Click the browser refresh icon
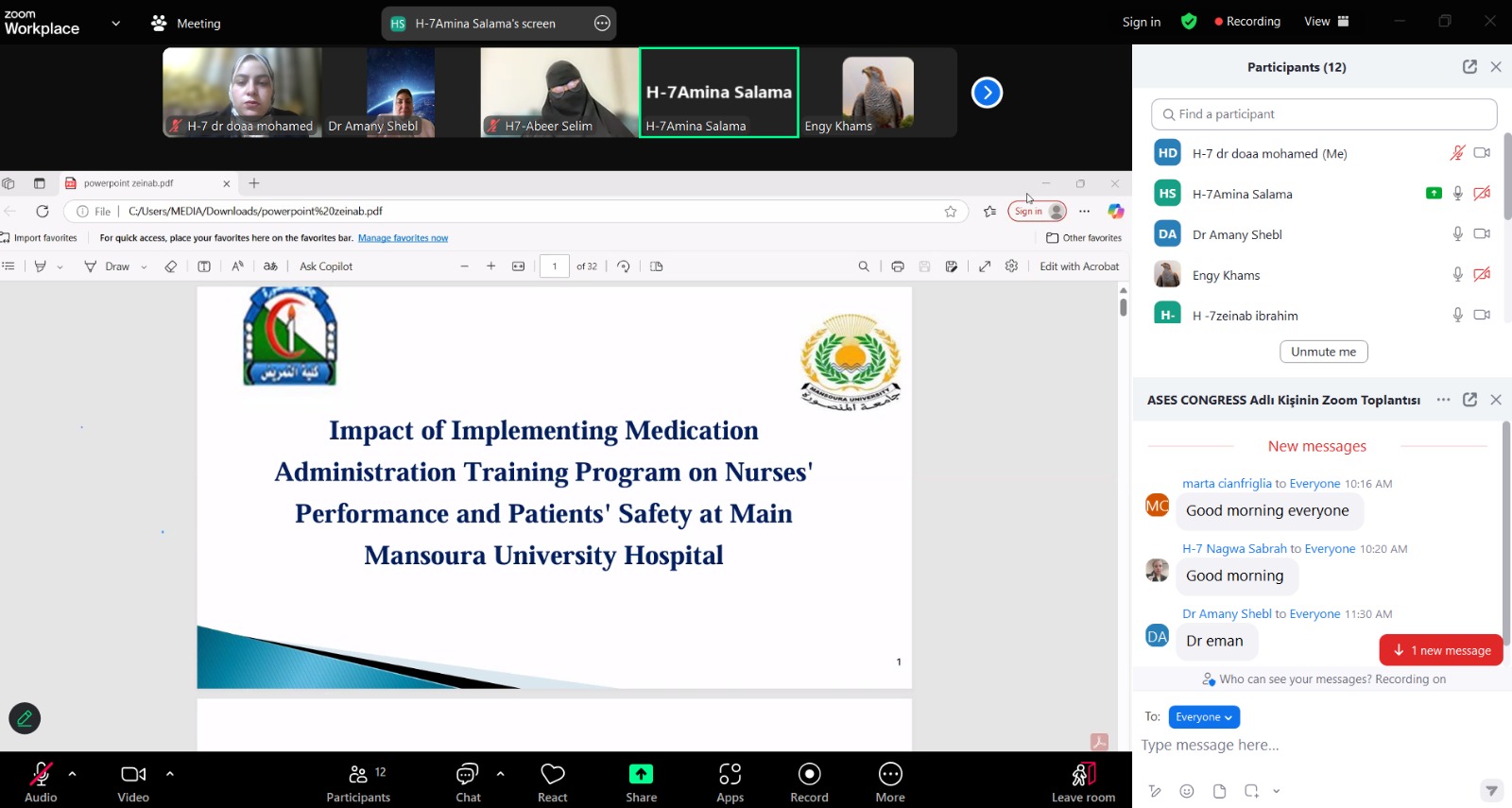Screen dimensions: 1512x808 (x=43, y=211)
